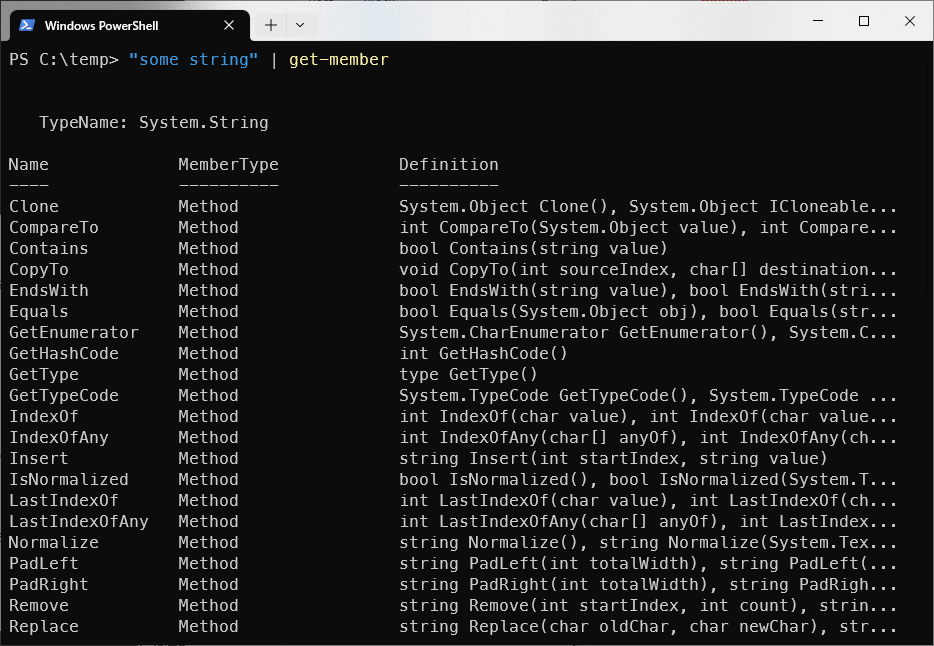The width and height of the screenshot is (934, 646).
Task: Click the GetType method name
Action: click(44, 375)
